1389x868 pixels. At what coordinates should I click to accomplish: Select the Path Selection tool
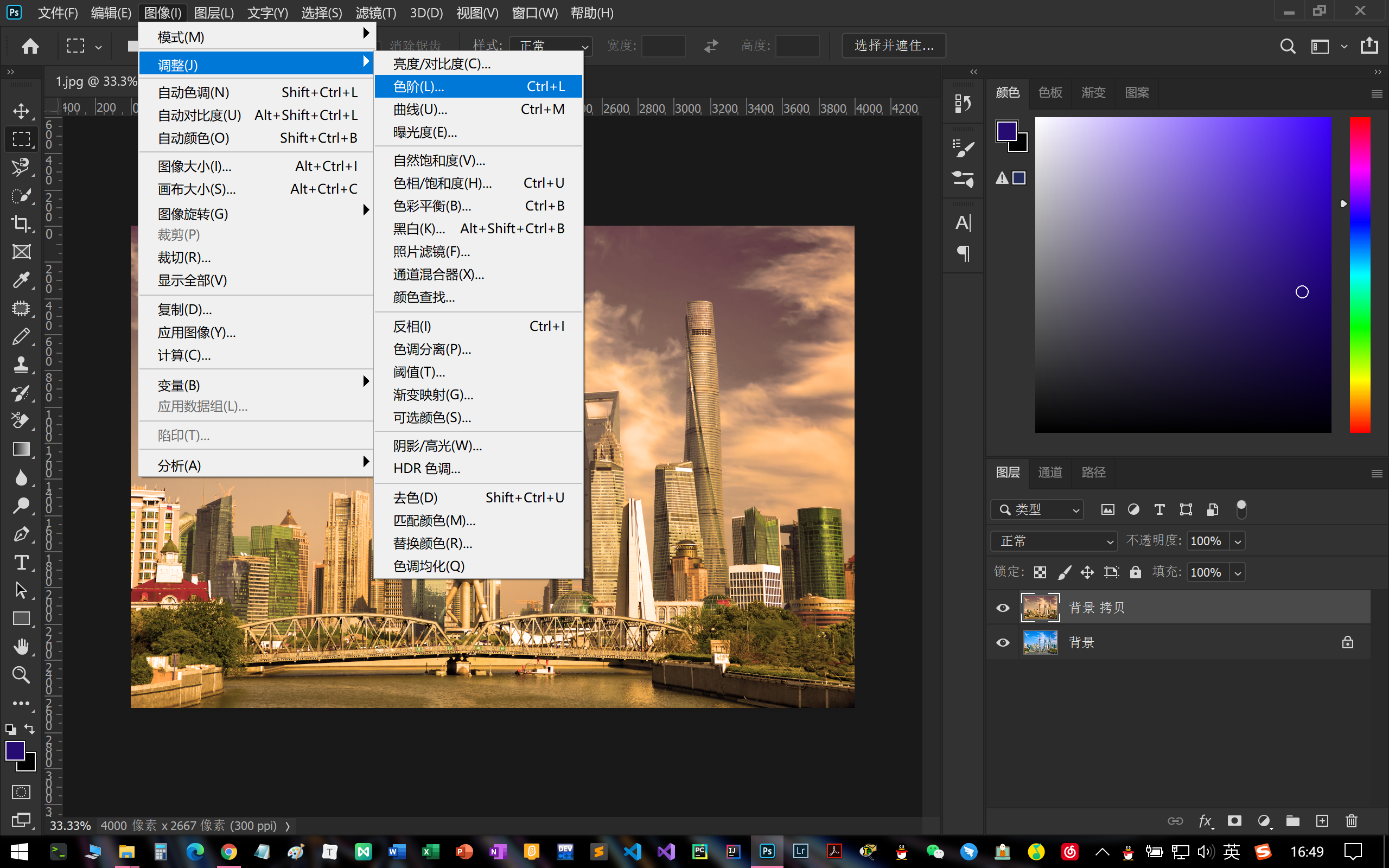21,590
